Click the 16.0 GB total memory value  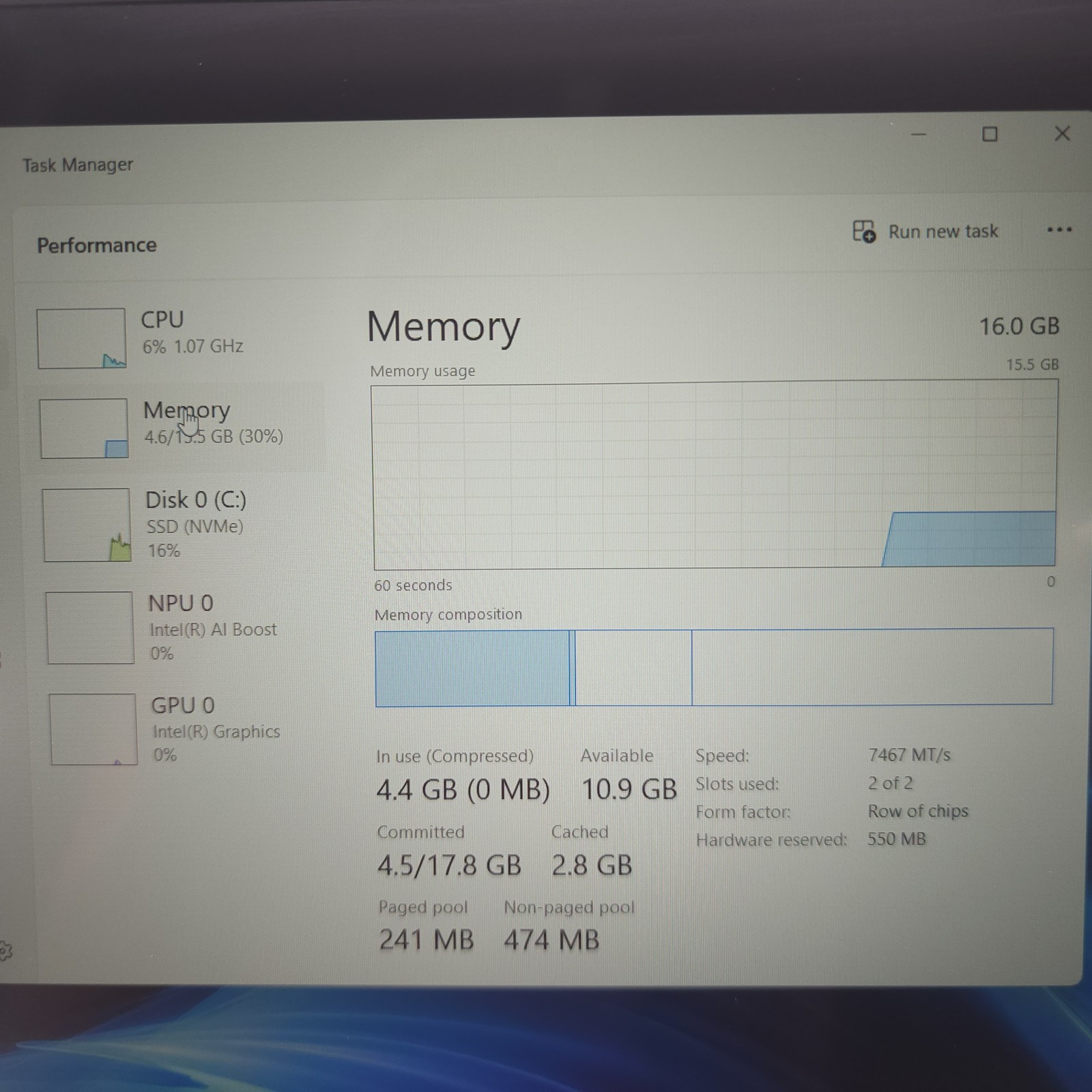1019,326
